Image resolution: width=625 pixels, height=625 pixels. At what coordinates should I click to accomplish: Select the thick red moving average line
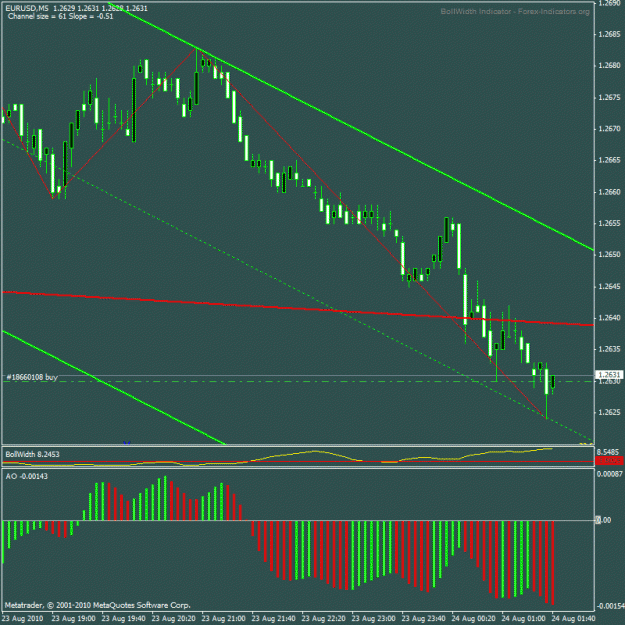tap(298, 308)
